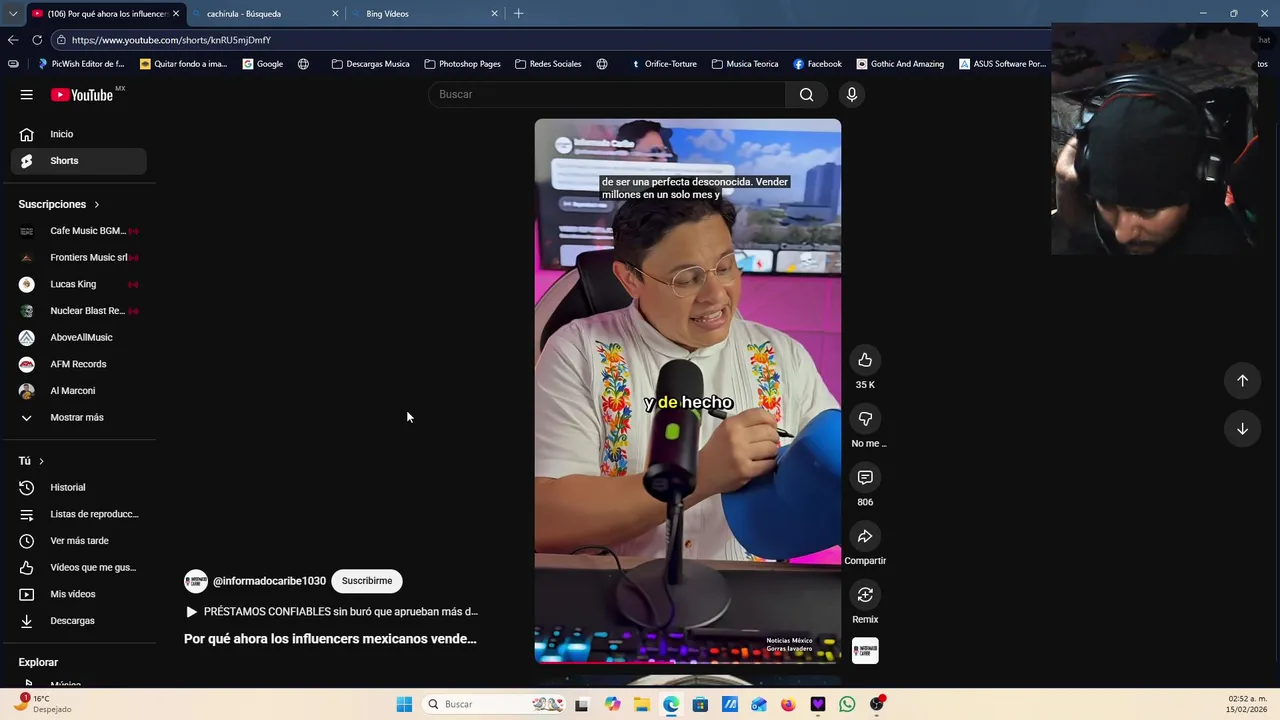Share the Short with Compartir icon
This screenshot has width=1280, height=720.
pyautogui.click(x=865, y=536)
